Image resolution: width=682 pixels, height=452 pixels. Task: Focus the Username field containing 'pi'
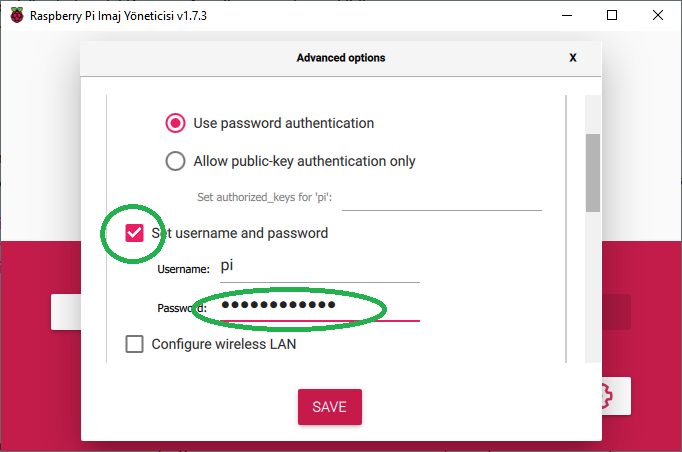tap(318, 268)
